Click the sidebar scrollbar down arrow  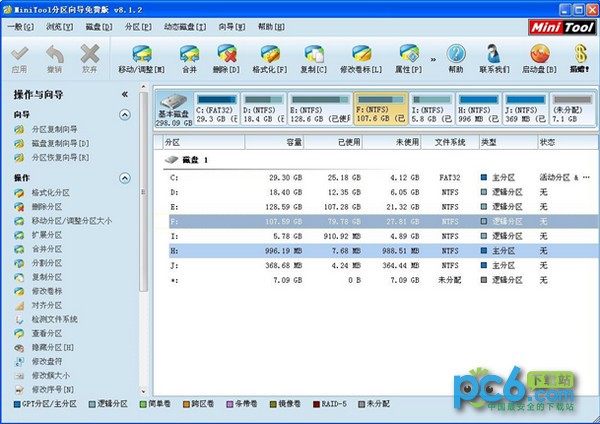click(143, 391)
